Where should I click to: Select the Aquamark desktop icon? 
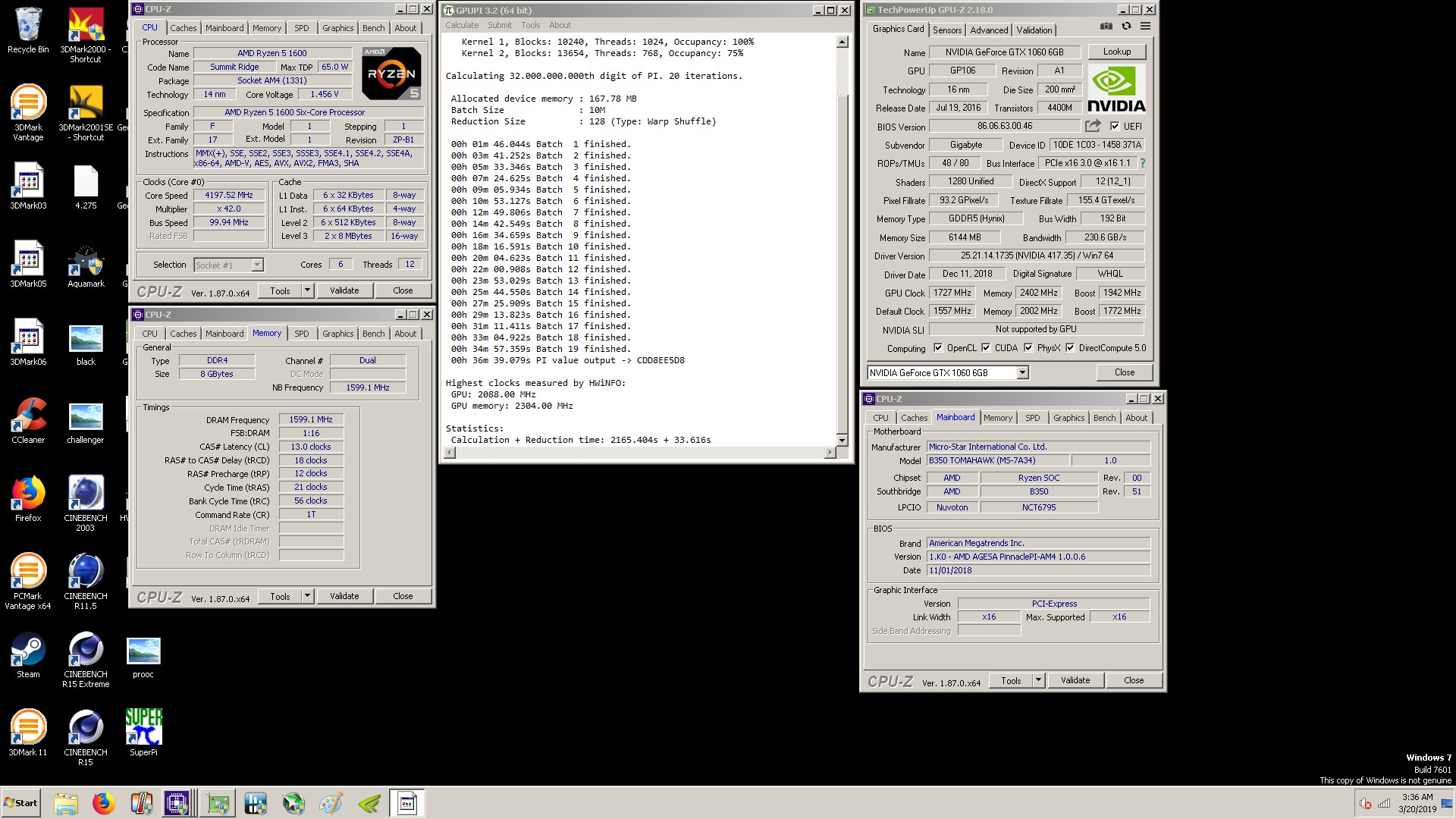(86, 265)
